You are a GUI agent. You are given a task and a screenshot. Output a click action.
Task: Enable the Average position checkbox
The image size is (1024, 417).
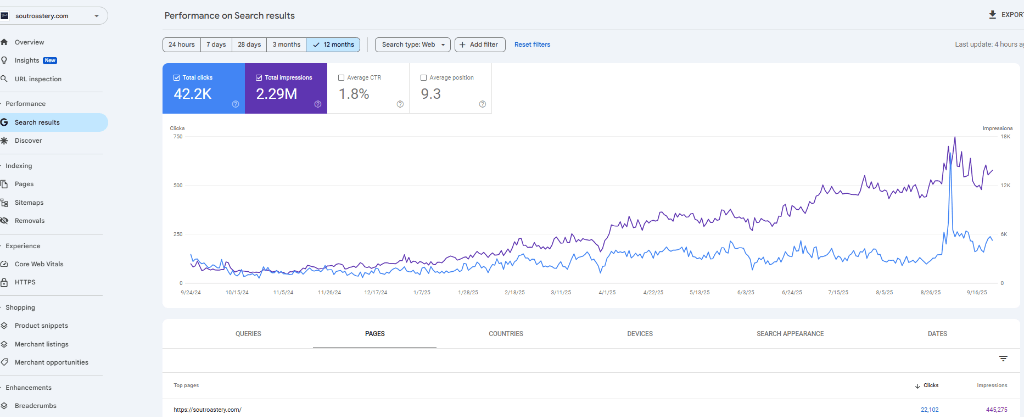tap(424, 77)
